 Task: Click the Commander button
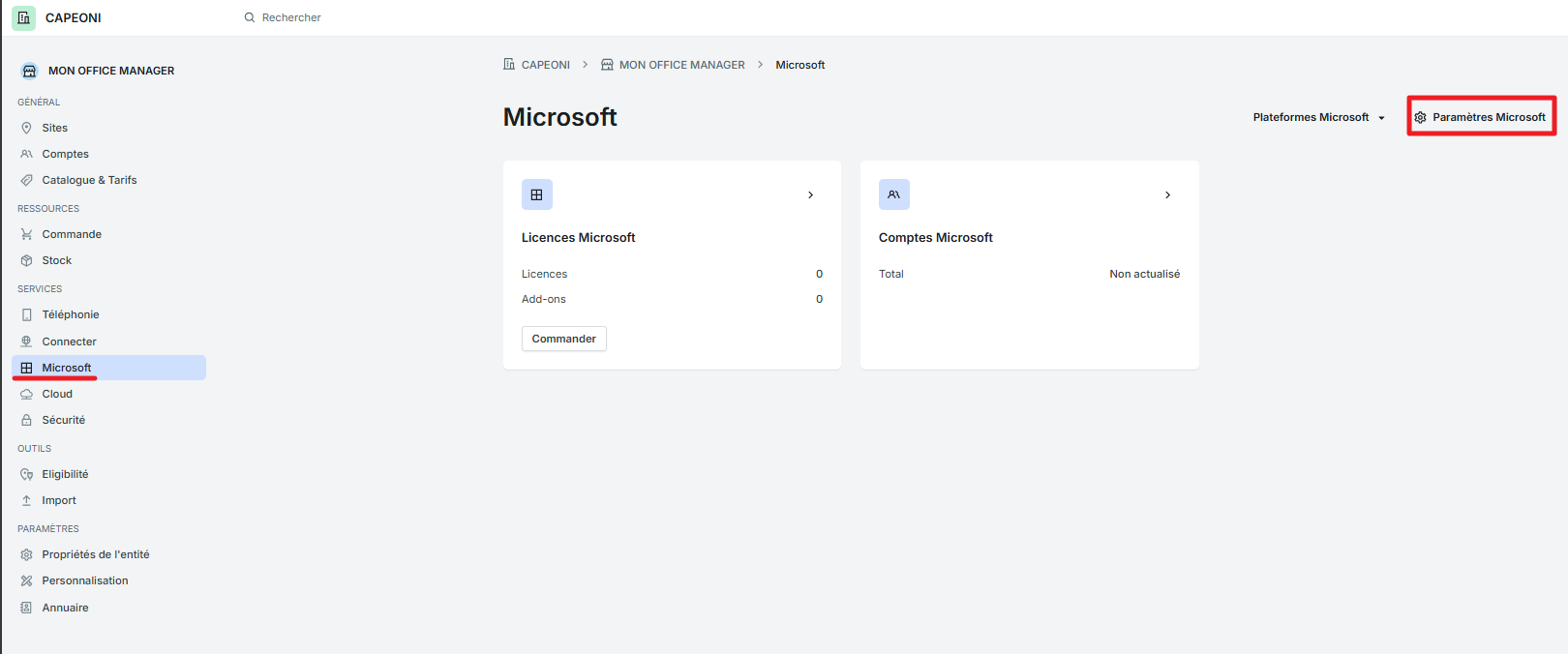click(x=564, y=339)
